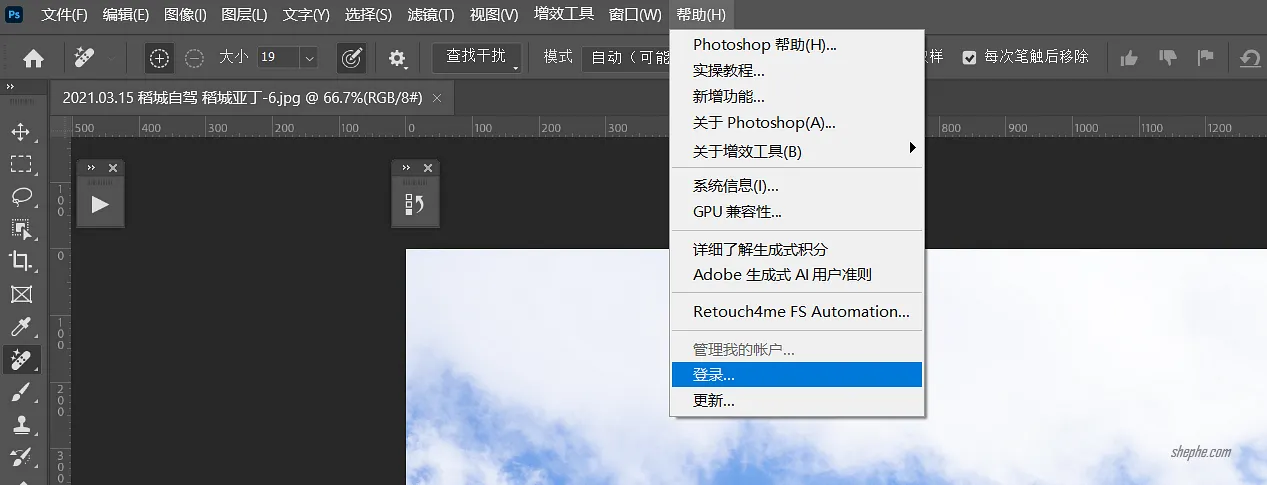Close the History floating panel

(x=428, y=168)
